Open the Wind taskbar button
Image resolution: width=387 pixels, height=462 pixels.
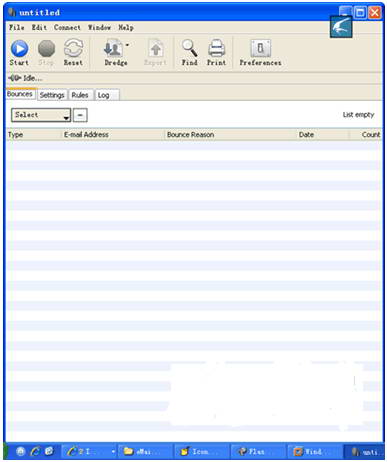(314, 452)
